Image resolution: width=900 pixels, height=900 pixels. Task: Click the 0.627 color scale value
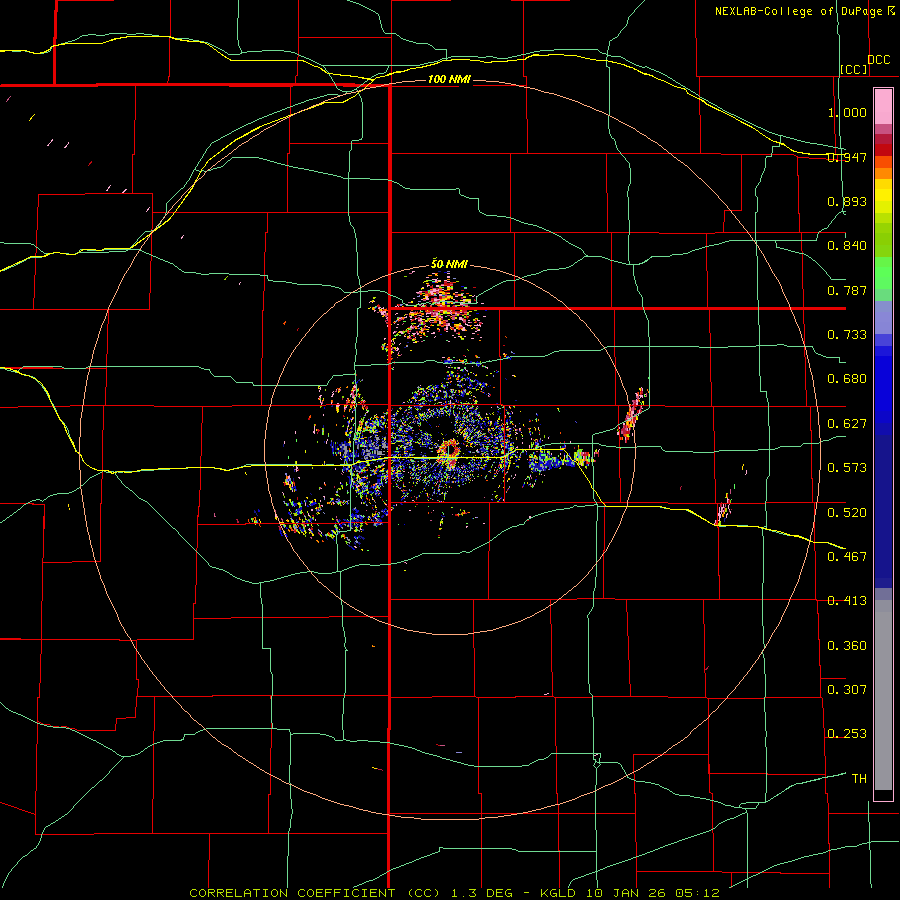847,424
